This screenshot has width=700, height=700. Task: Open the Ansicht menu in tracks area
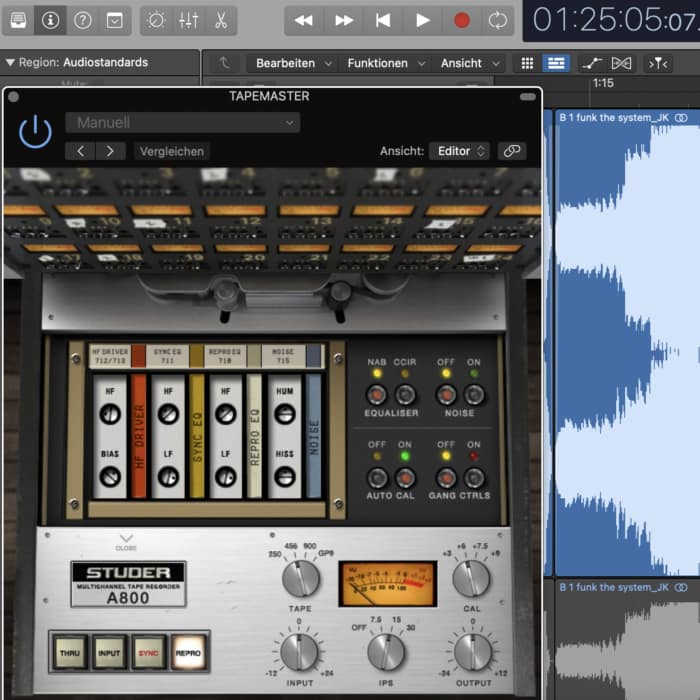point(470,63)
